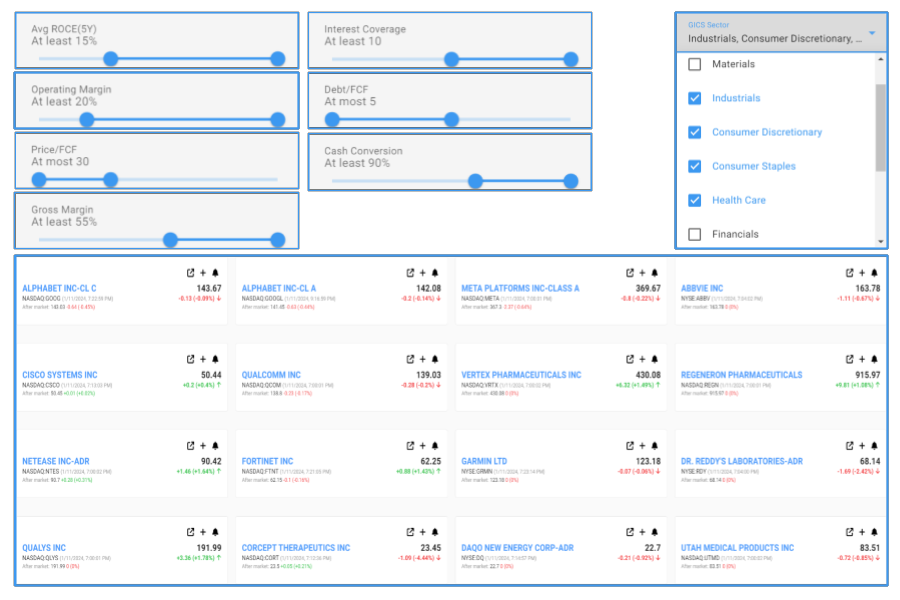Open Daqo New Energy external link icon

(x=630, y=532)
